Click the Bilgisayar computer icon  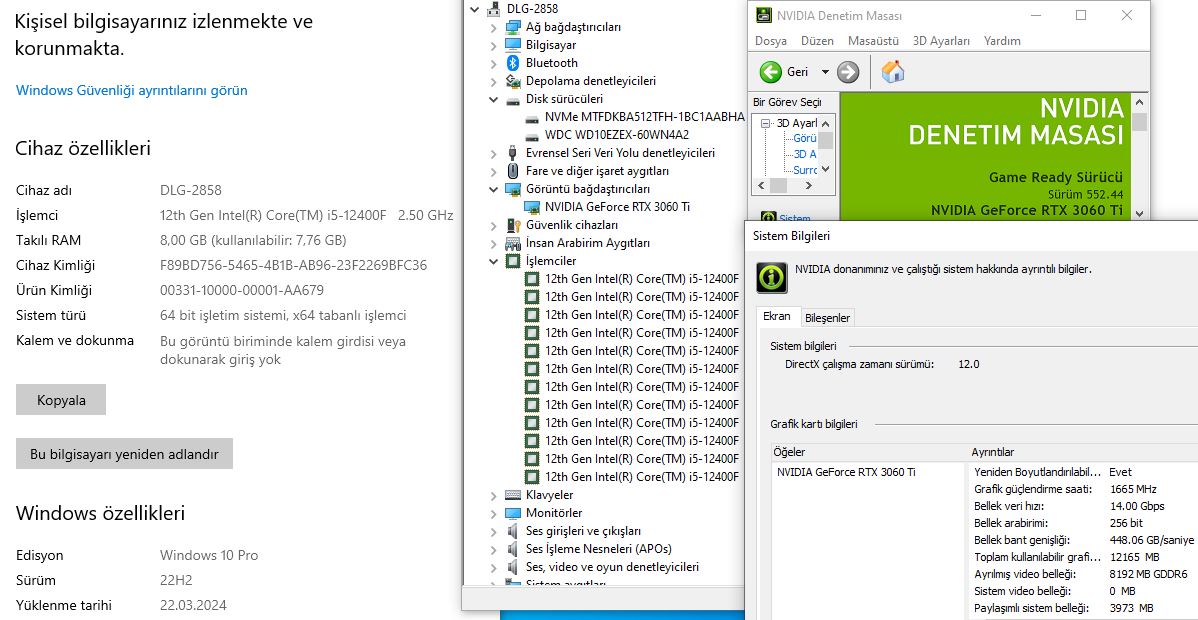pos(513,44)
